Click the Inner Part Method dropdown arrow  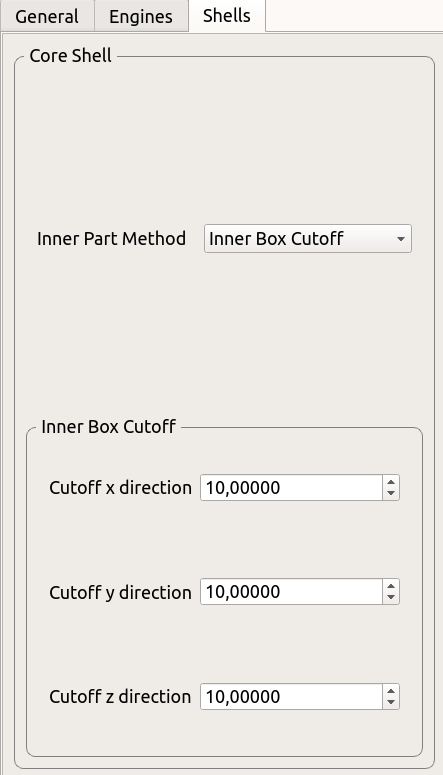point(400,239)
